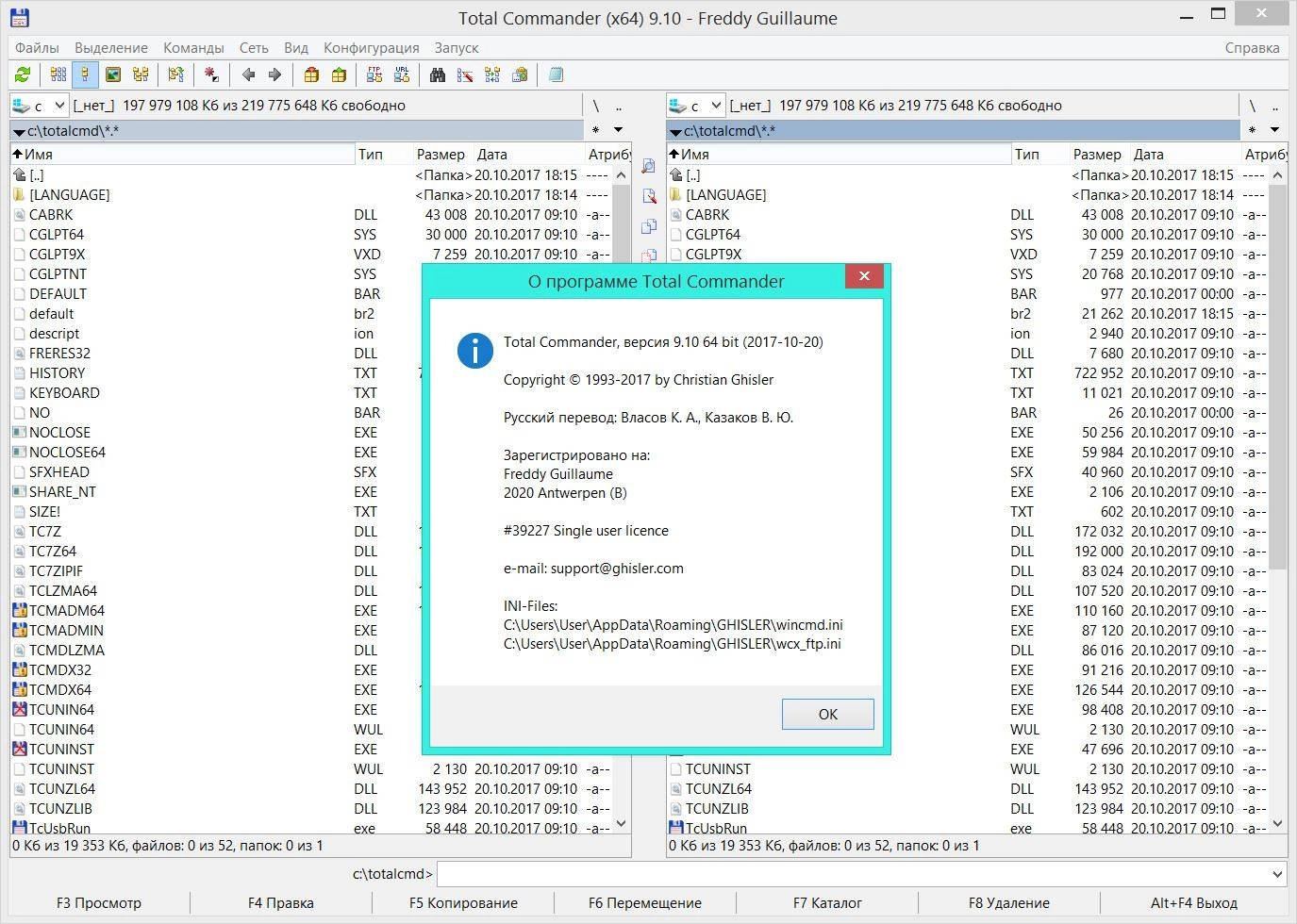The width and height of the screenshot is (1297, 924).
Task: Open right panel favorites asterisk menu
Action: pos(1252,130)
